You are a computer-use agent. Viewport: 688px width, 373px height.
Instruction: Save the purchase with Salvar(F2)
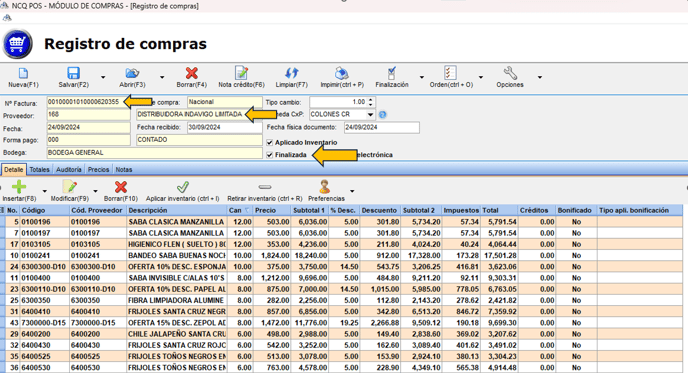point(73,78)
